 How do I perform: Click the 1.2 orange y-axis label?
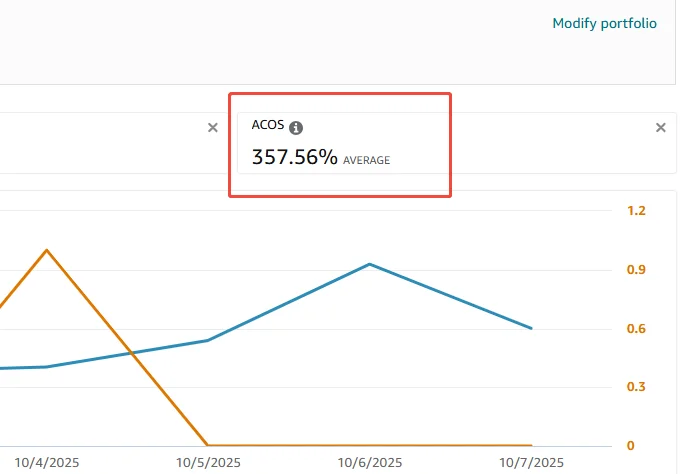point(636,211)
